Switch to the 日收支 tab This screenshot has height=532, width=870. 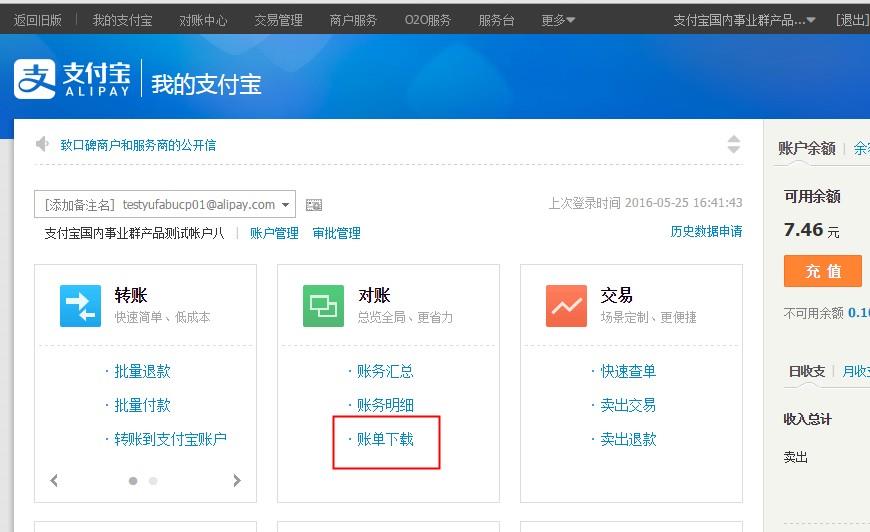[x=807, y=371]
